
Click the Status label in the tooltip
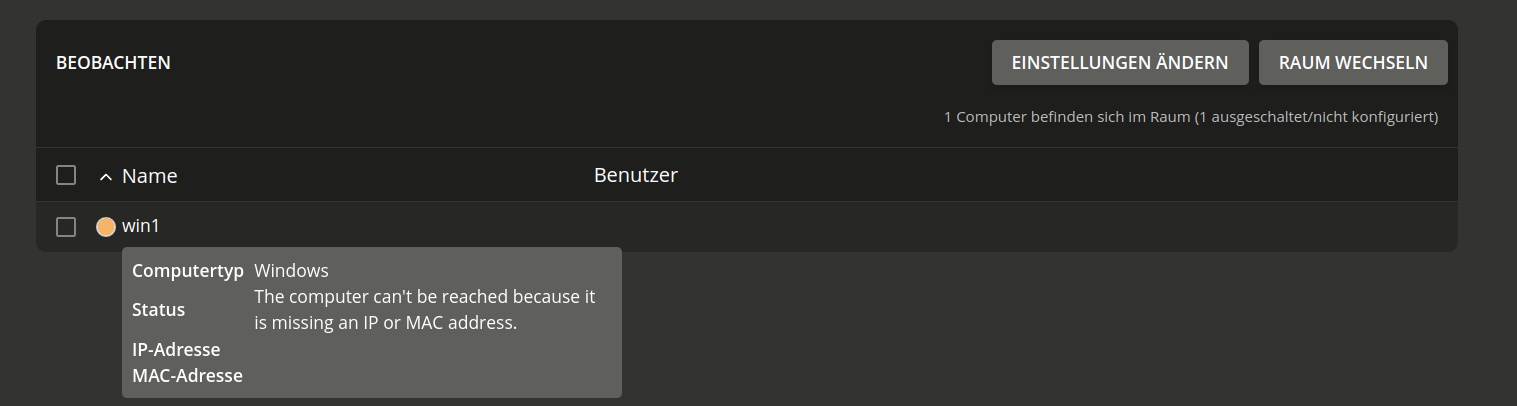point(158,310)
